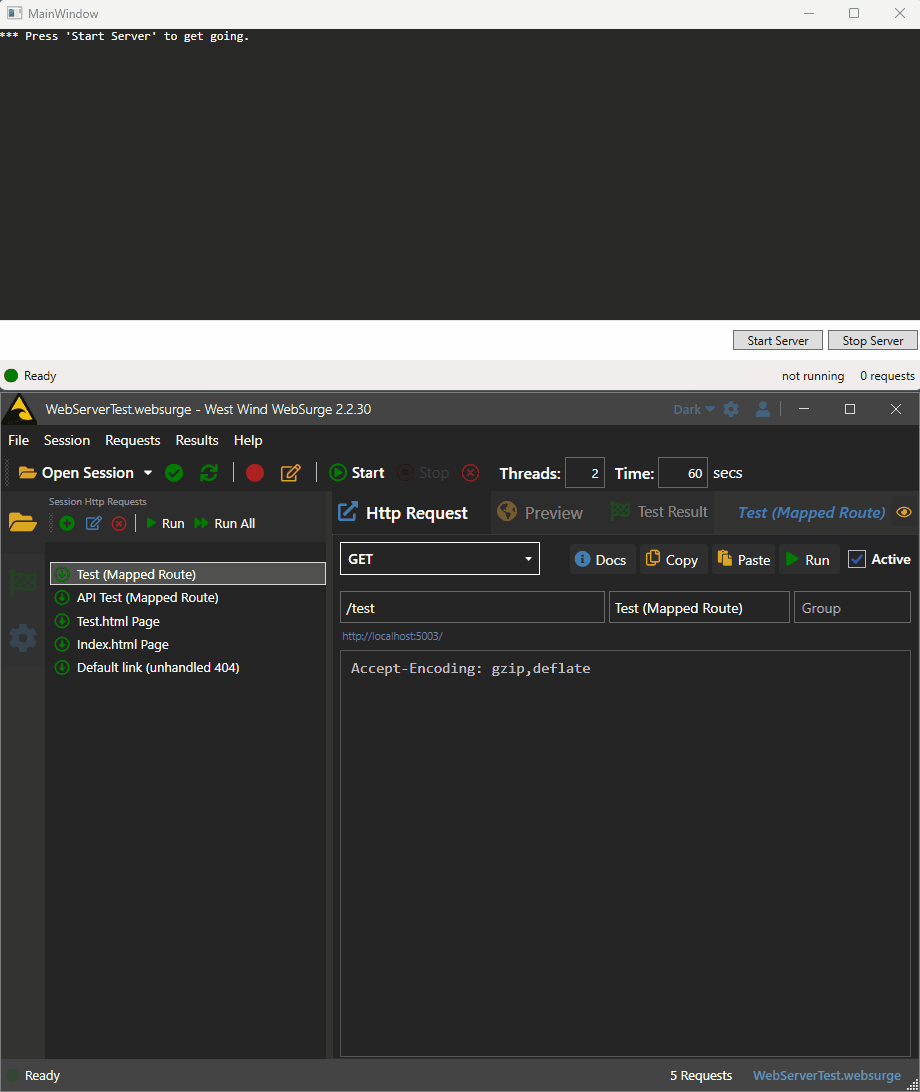Open the checkered flag results icon in the left sidebar

(22, 581)
